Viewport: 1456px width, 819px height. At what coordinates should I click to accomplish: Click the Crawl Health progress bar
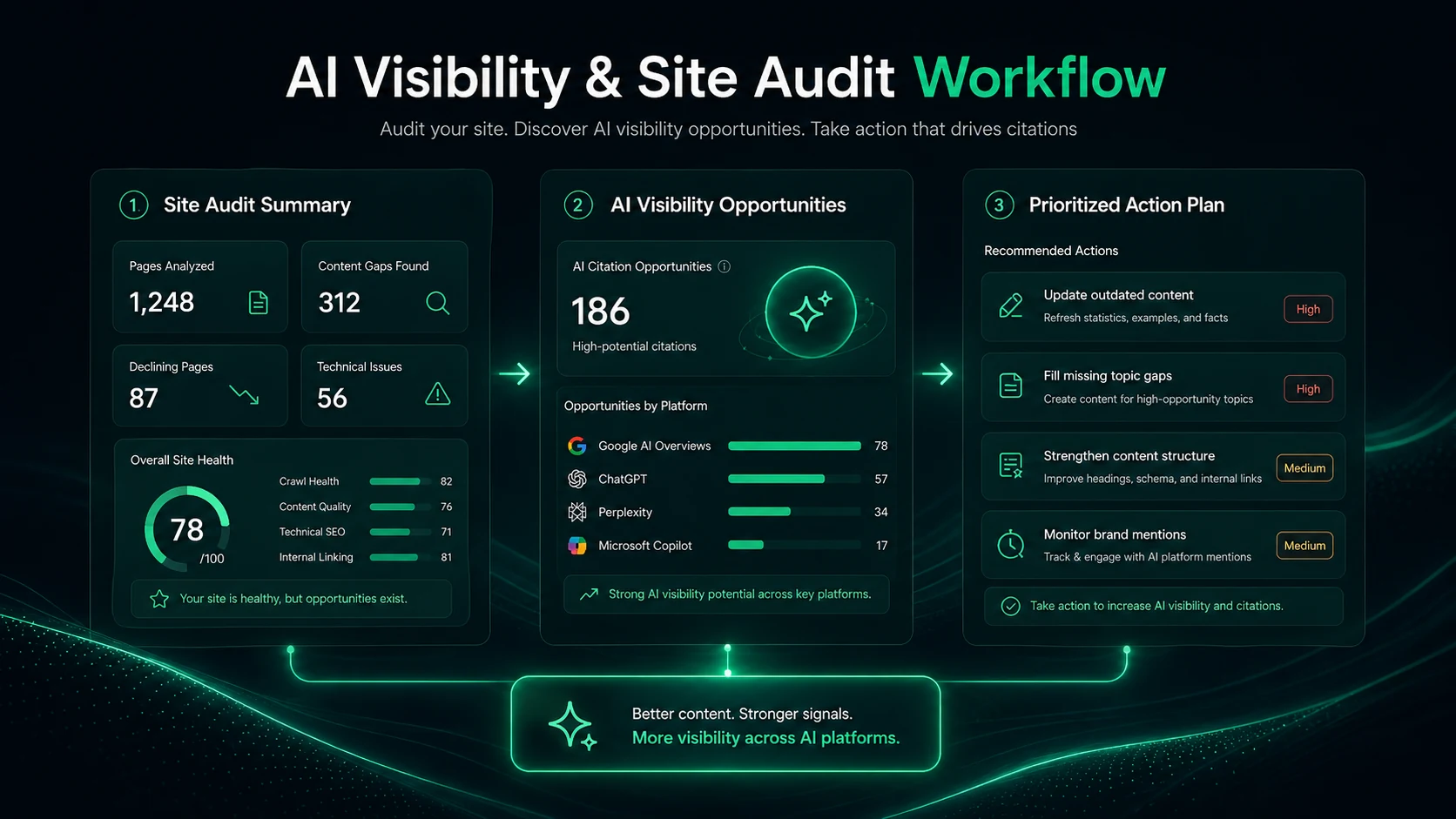[401, 481]
